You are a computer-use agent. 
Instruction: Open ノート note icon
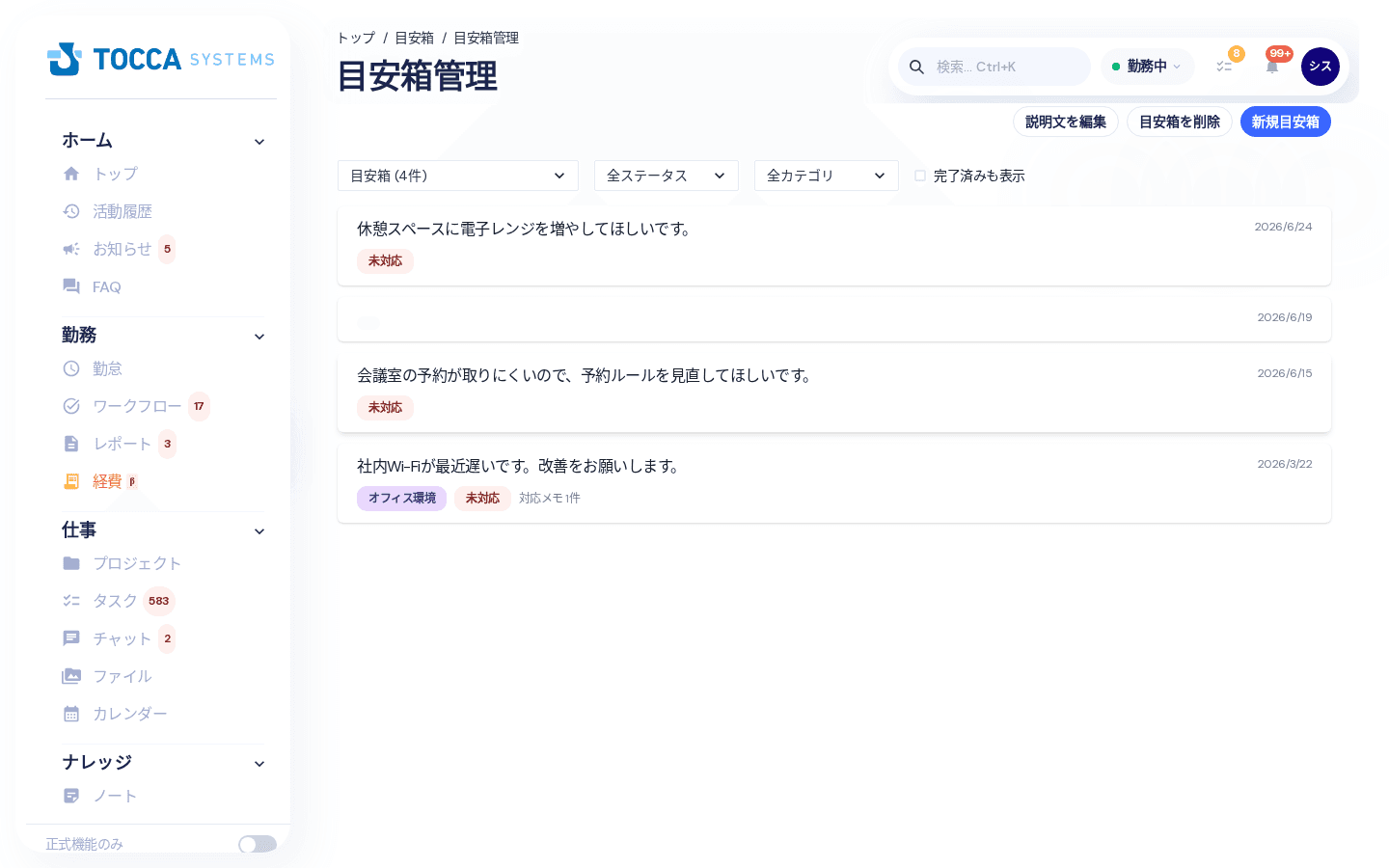tap(71, 796)
